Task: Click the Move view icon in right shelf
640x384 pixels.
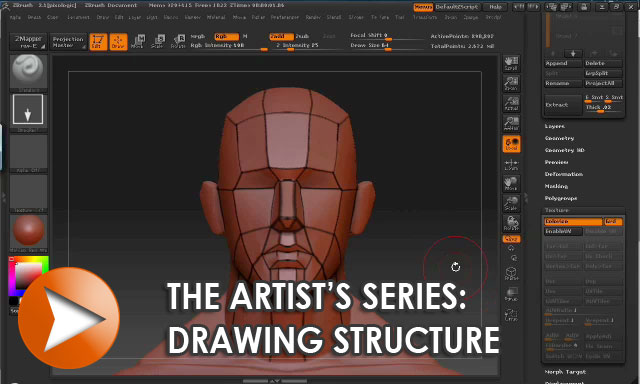Action: (x=511, y=183)
